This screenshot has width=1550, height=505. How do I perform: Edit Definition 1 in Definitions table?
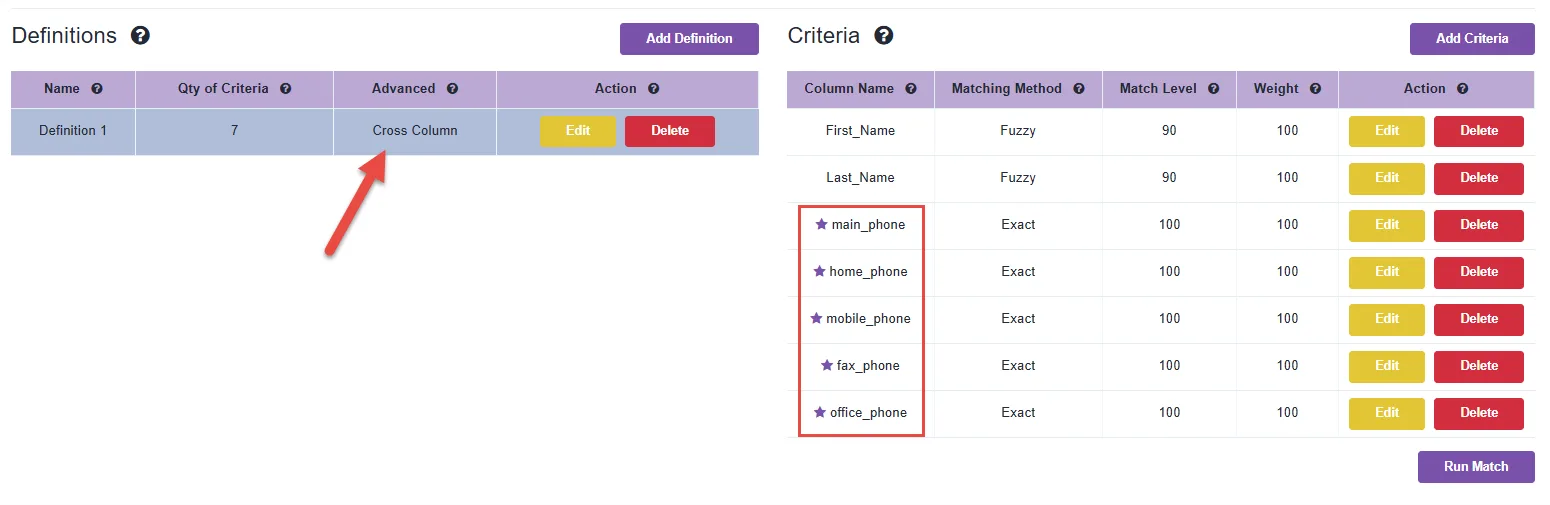click(x=578, y=131)
